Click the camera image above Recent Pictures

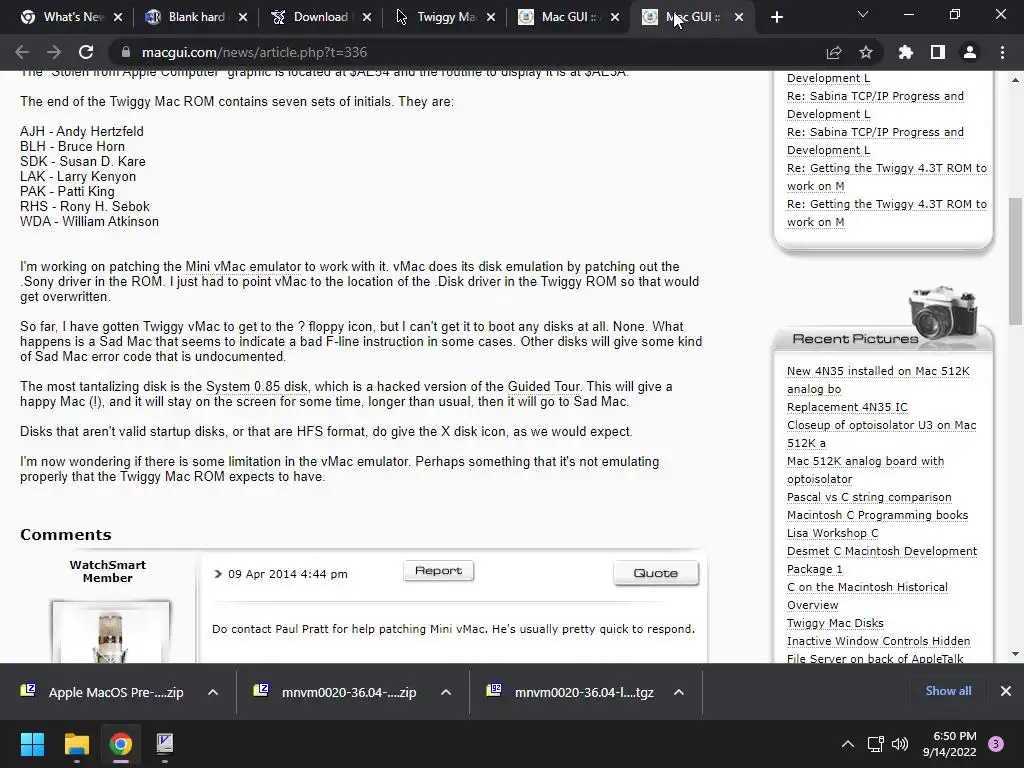pos(942,311)
